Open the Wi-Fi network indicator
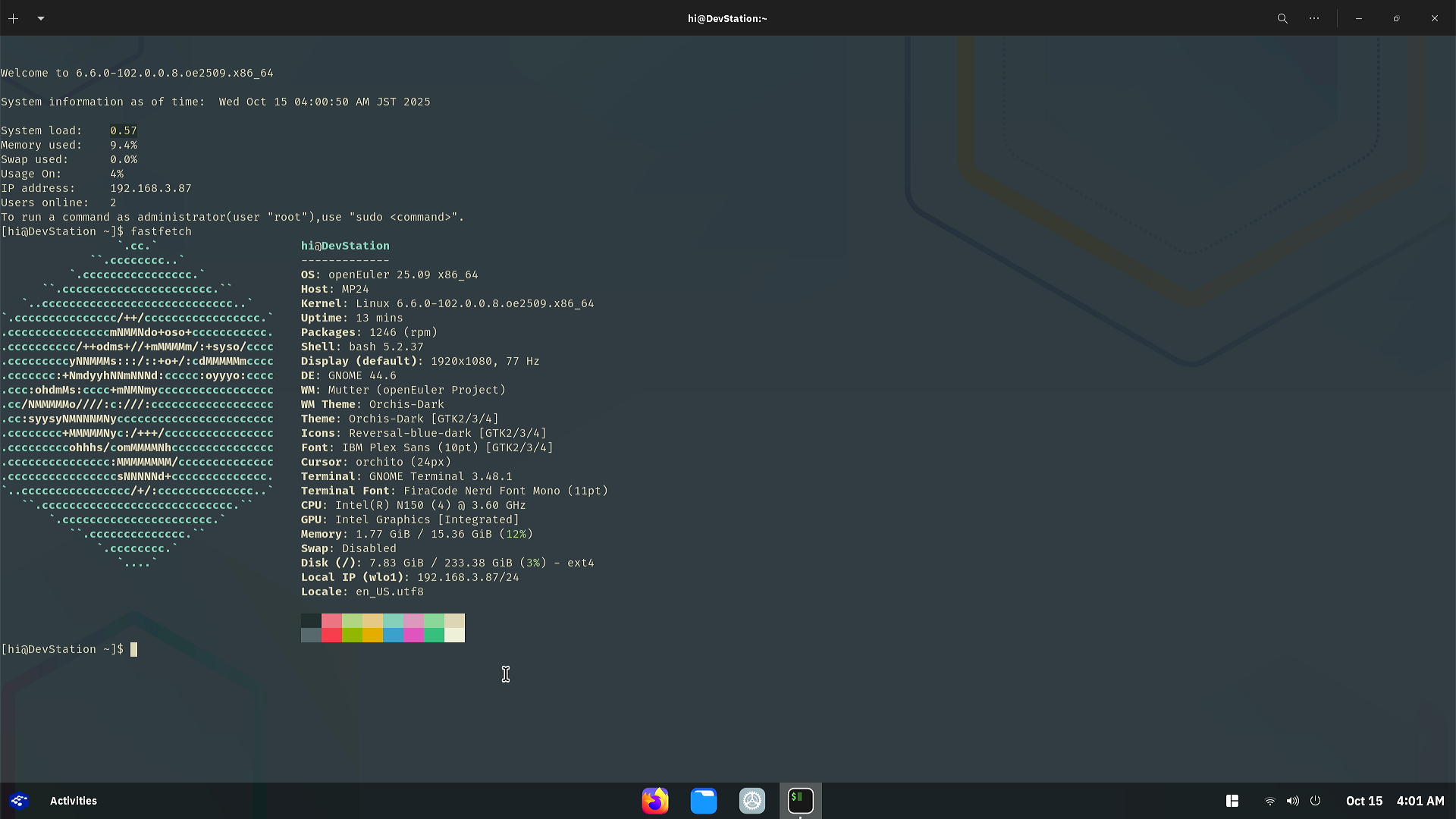1456x819 pixels. point(1269,801)
